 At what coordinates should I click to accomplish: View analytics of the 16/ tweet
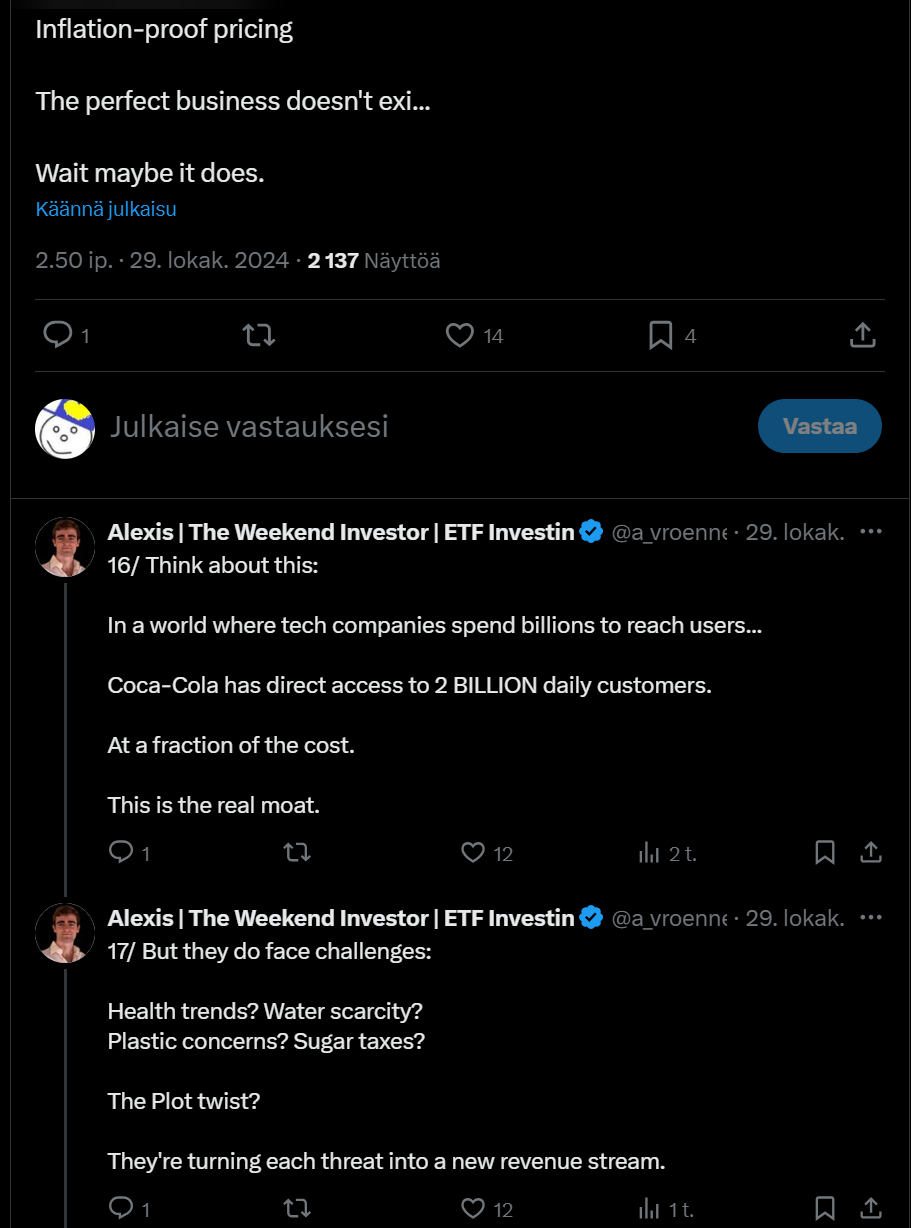[x=650, y=852]
